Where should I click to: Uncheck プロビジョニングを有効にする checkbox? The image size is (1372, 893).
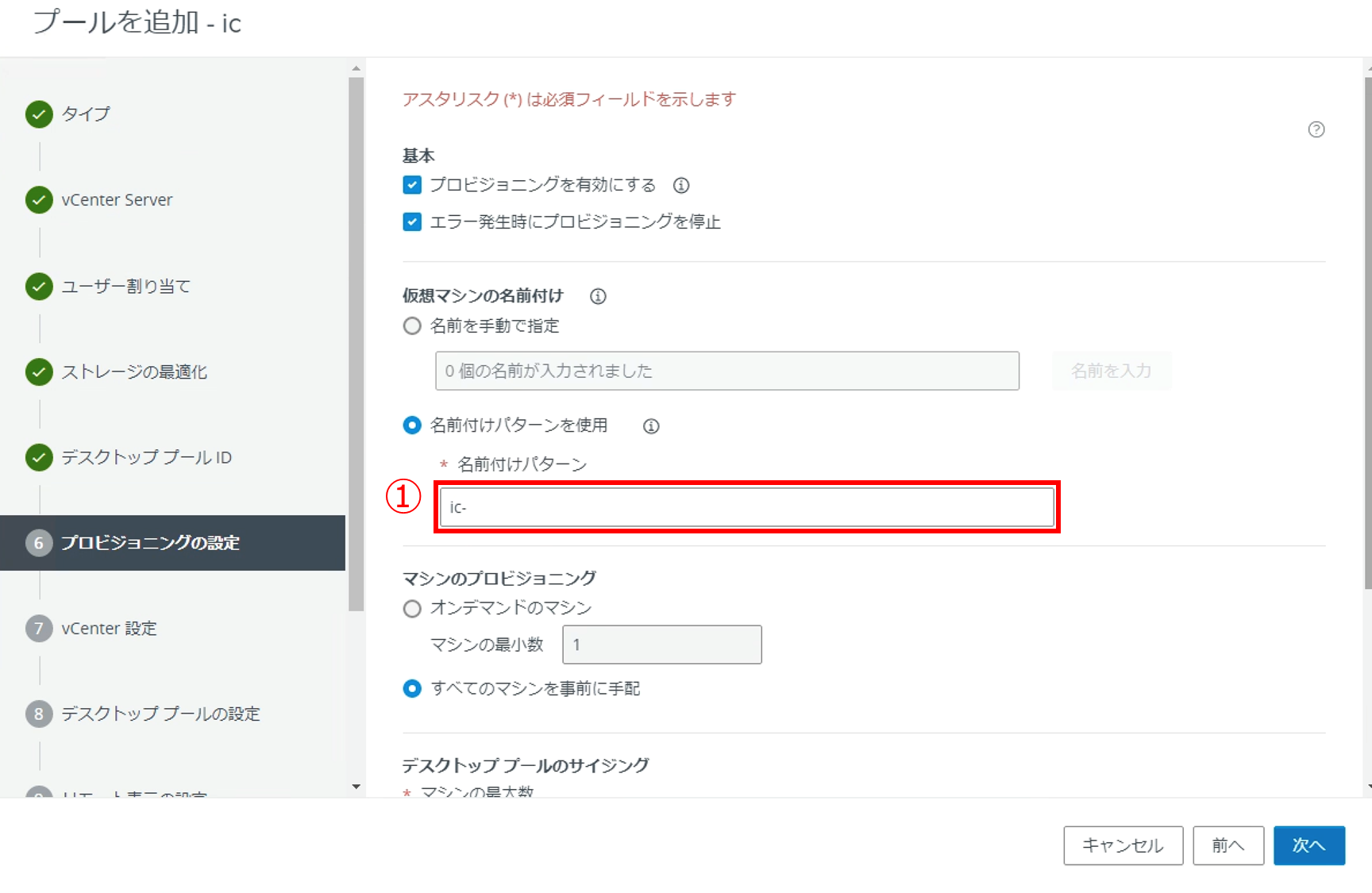tap(412, 185)
